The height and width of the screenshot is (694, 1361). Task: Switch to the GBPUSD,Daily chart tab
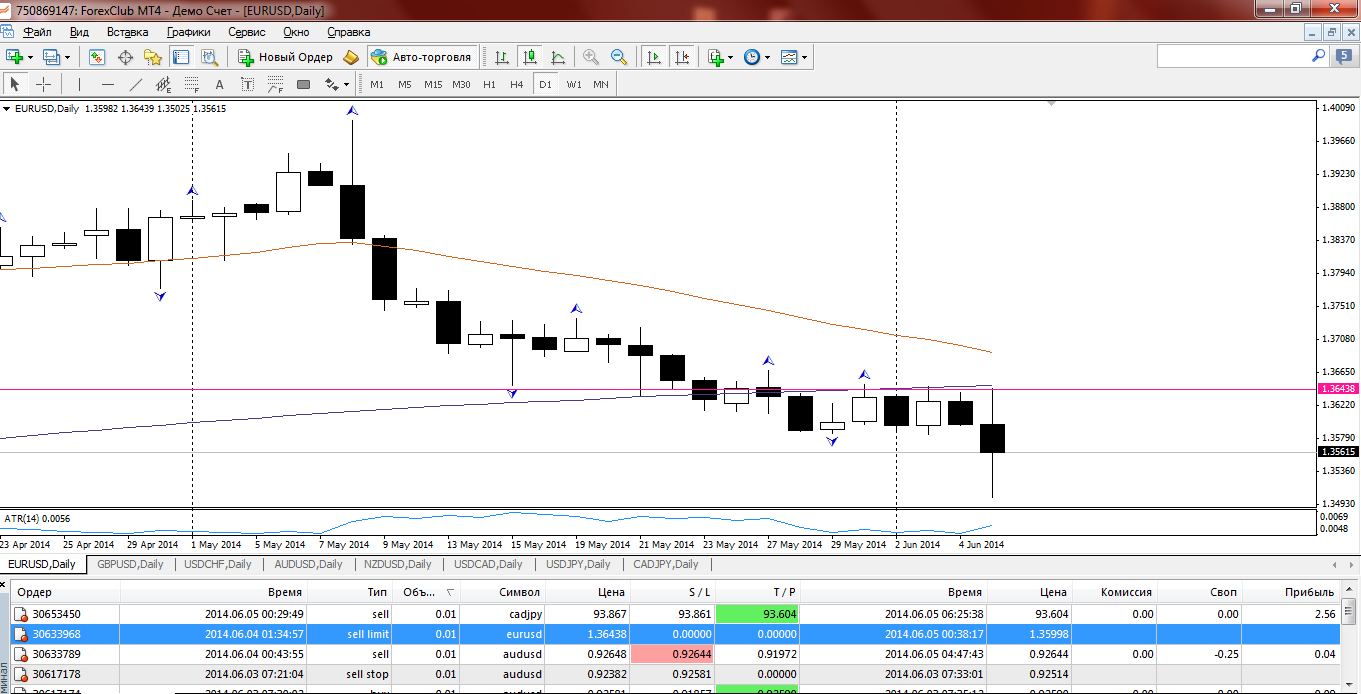130,564
